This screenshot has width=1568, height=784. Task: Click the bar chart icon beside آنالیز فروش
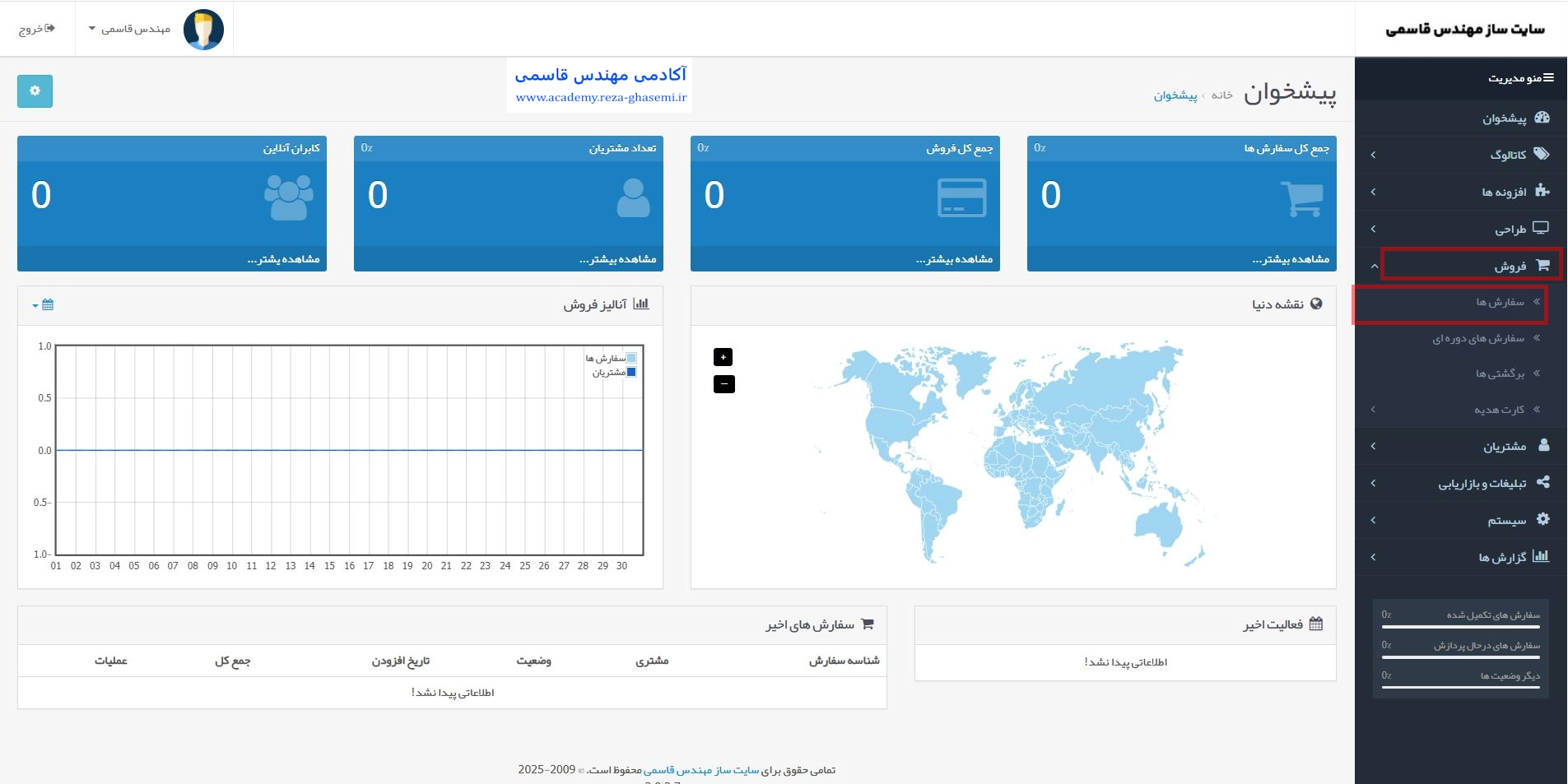click(x=641, y=304)
